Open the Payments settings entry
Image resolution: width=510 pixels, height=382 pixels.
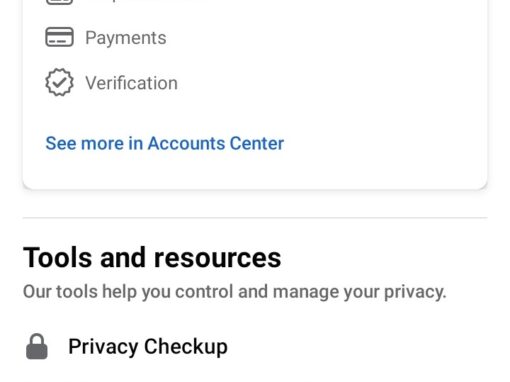(255, 37)
